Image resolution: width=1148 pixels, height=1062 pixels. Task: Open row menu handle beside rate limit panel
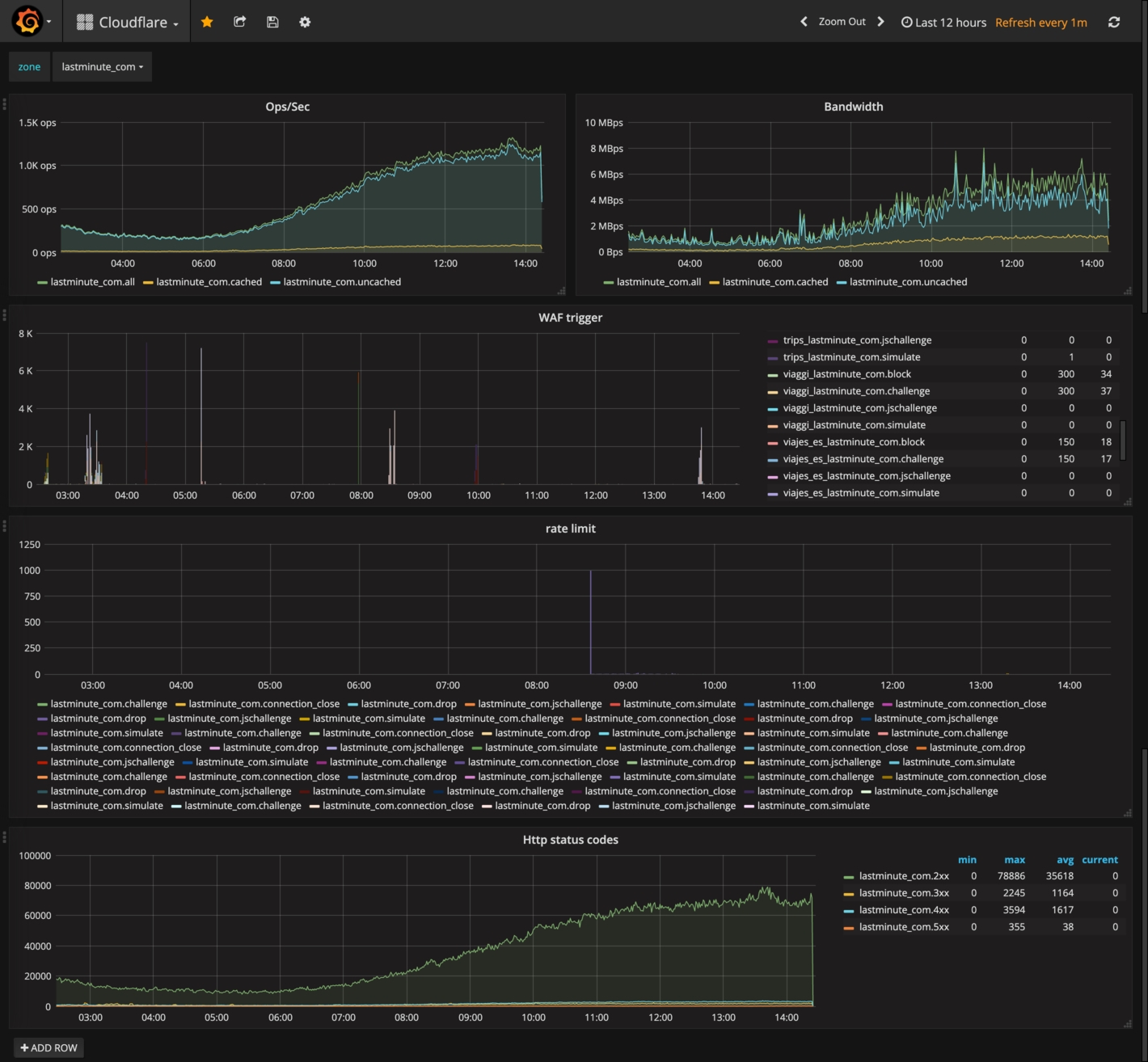5,526
